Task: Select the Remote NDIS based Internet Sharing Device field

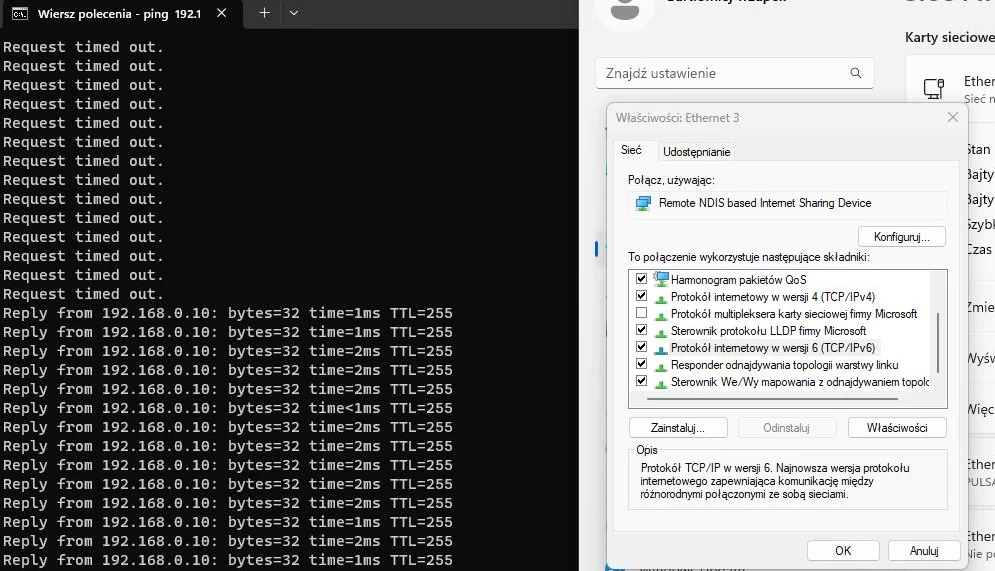Action: point(787,204)
